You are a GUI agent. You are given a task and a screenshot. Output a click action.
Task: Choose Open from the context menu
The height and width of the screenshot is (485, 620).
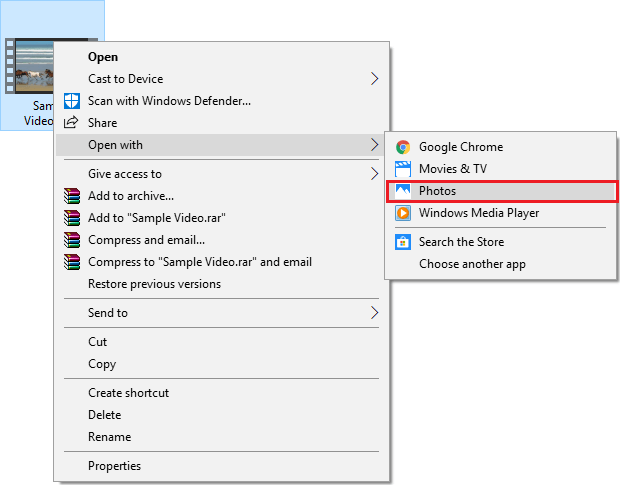click(x=221, y=57)
